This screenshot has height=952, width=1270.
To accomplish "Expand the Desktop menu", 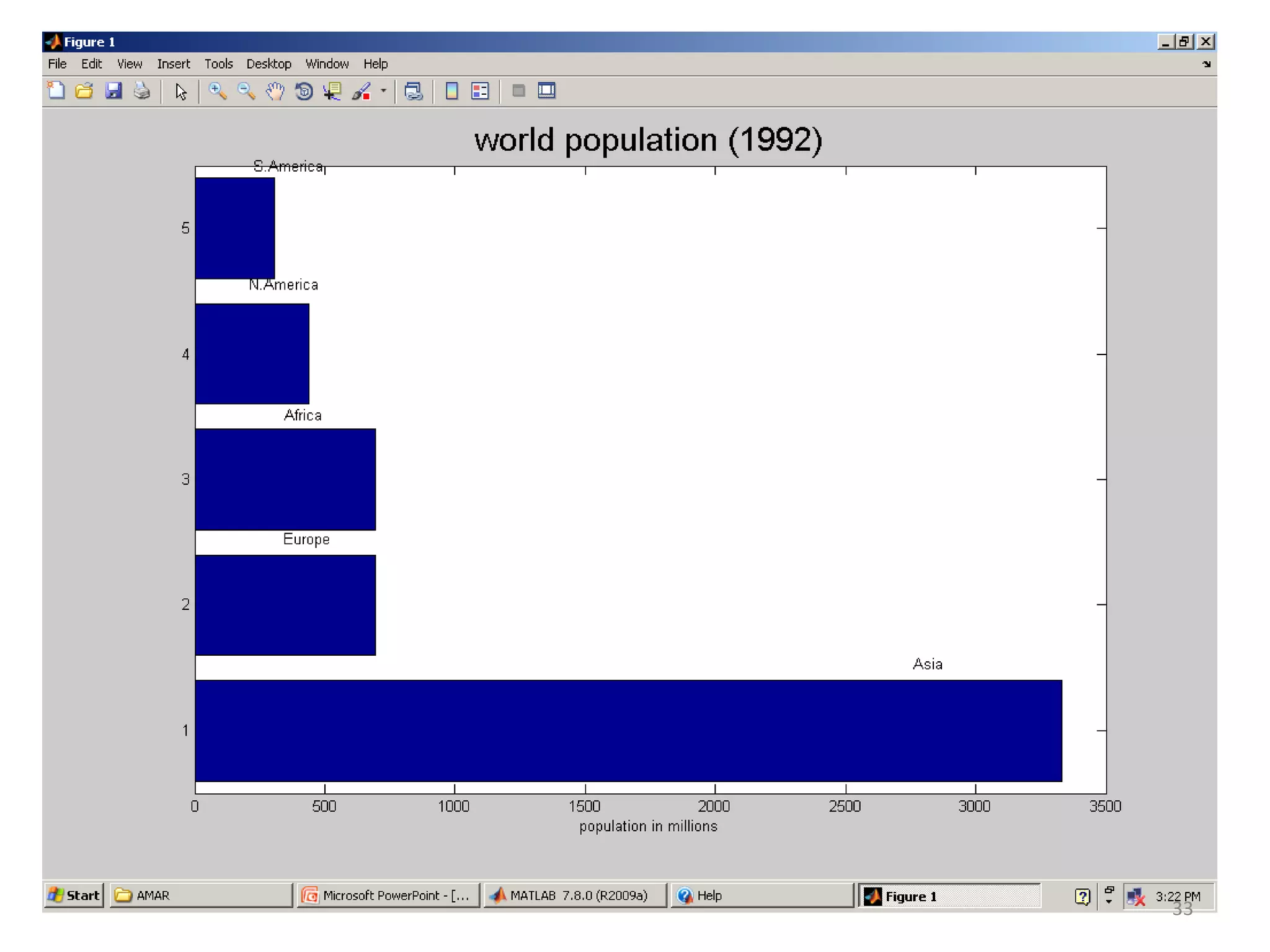I will tap(269, 64).
